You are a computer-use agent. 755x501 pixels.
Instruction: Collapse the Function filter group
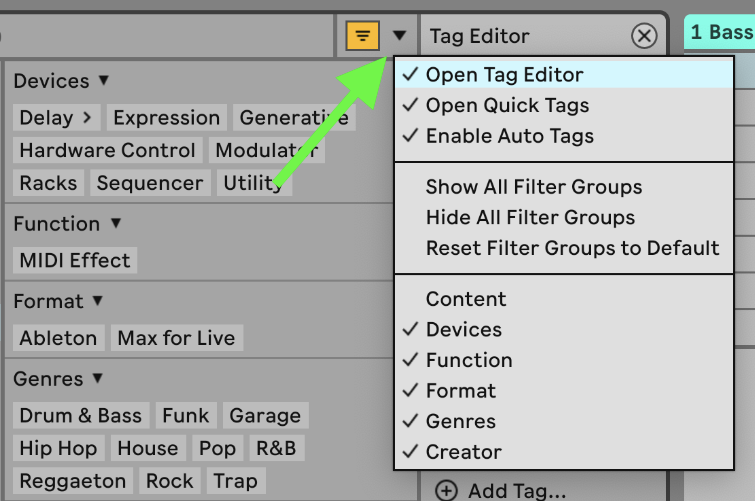coord(115,224)
